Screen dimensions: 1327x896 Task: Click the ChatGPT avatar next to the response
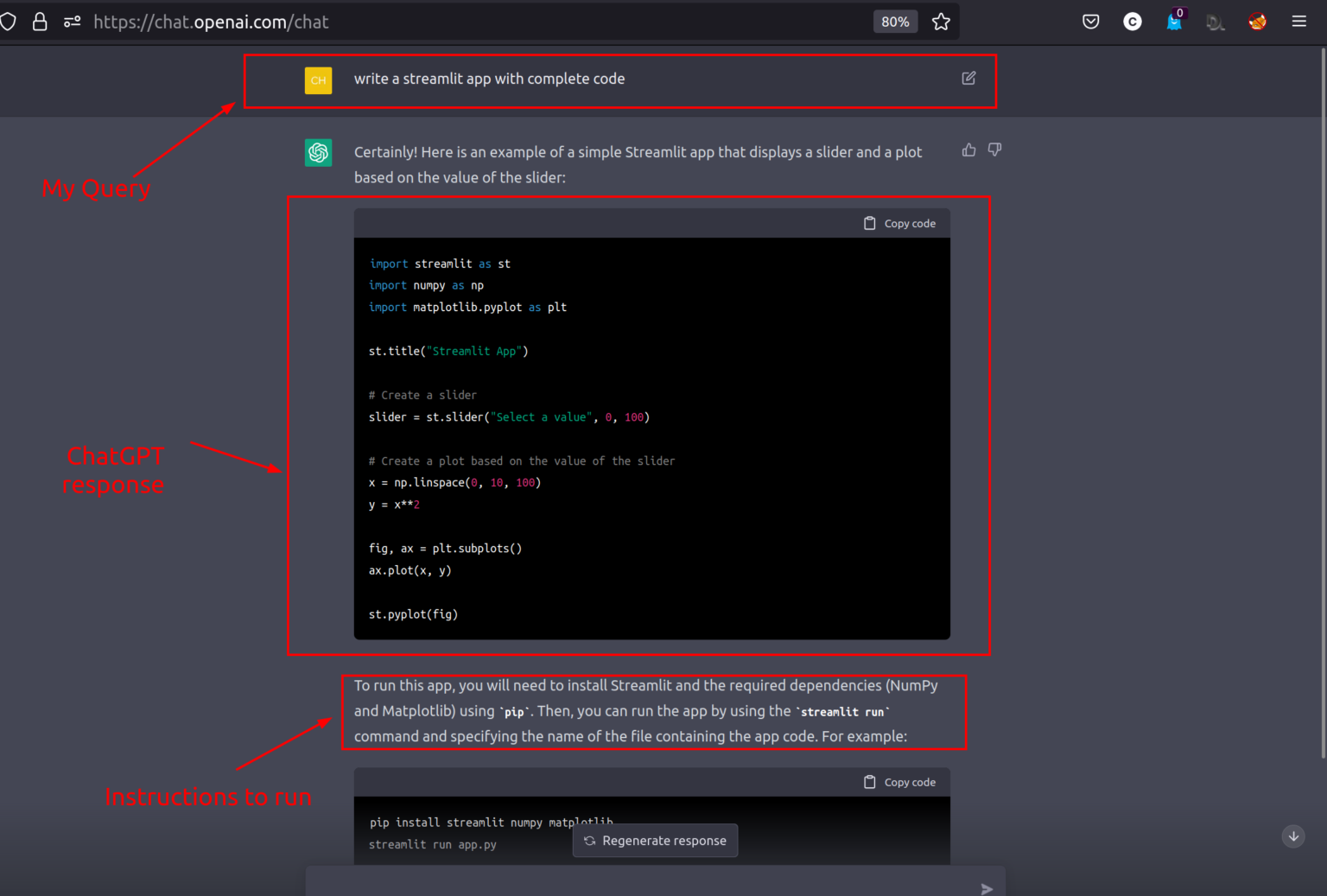pyautogui.click(x=318, y=152)
